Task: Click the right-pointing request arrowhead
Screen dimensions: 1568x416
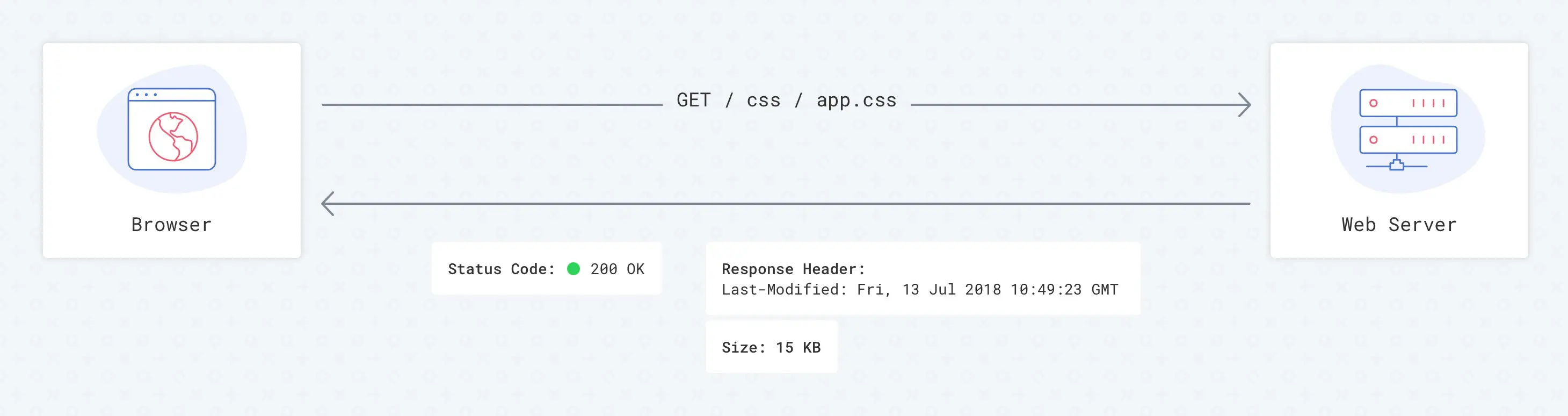Action: [1245, 105]
